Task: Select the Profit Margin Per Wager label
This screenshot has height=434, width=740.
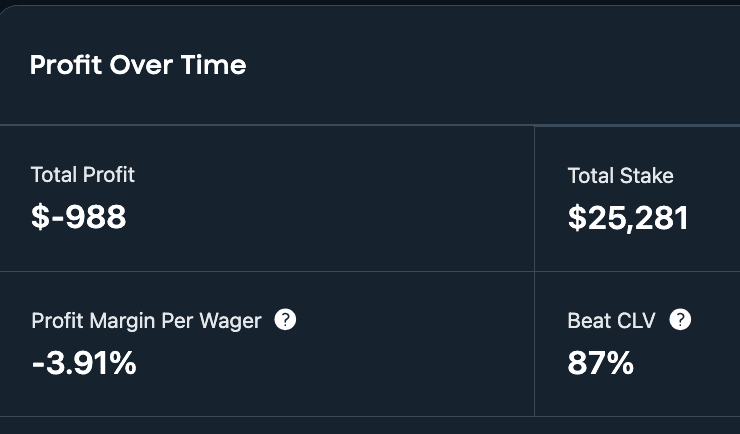Action: coord(146,321)
